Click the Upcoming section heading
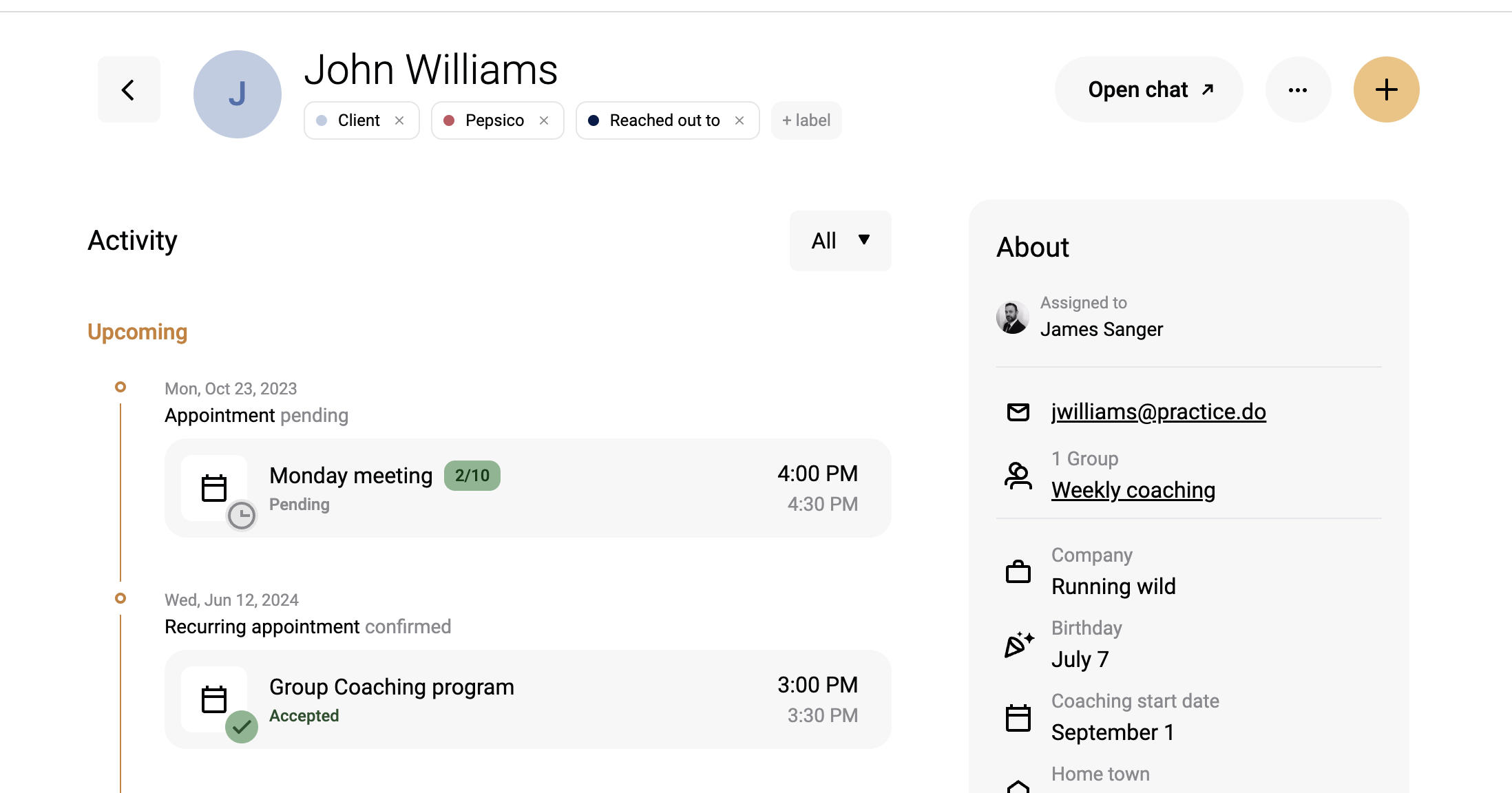Screen dimensions: 1512x793 tap(137, 332)
